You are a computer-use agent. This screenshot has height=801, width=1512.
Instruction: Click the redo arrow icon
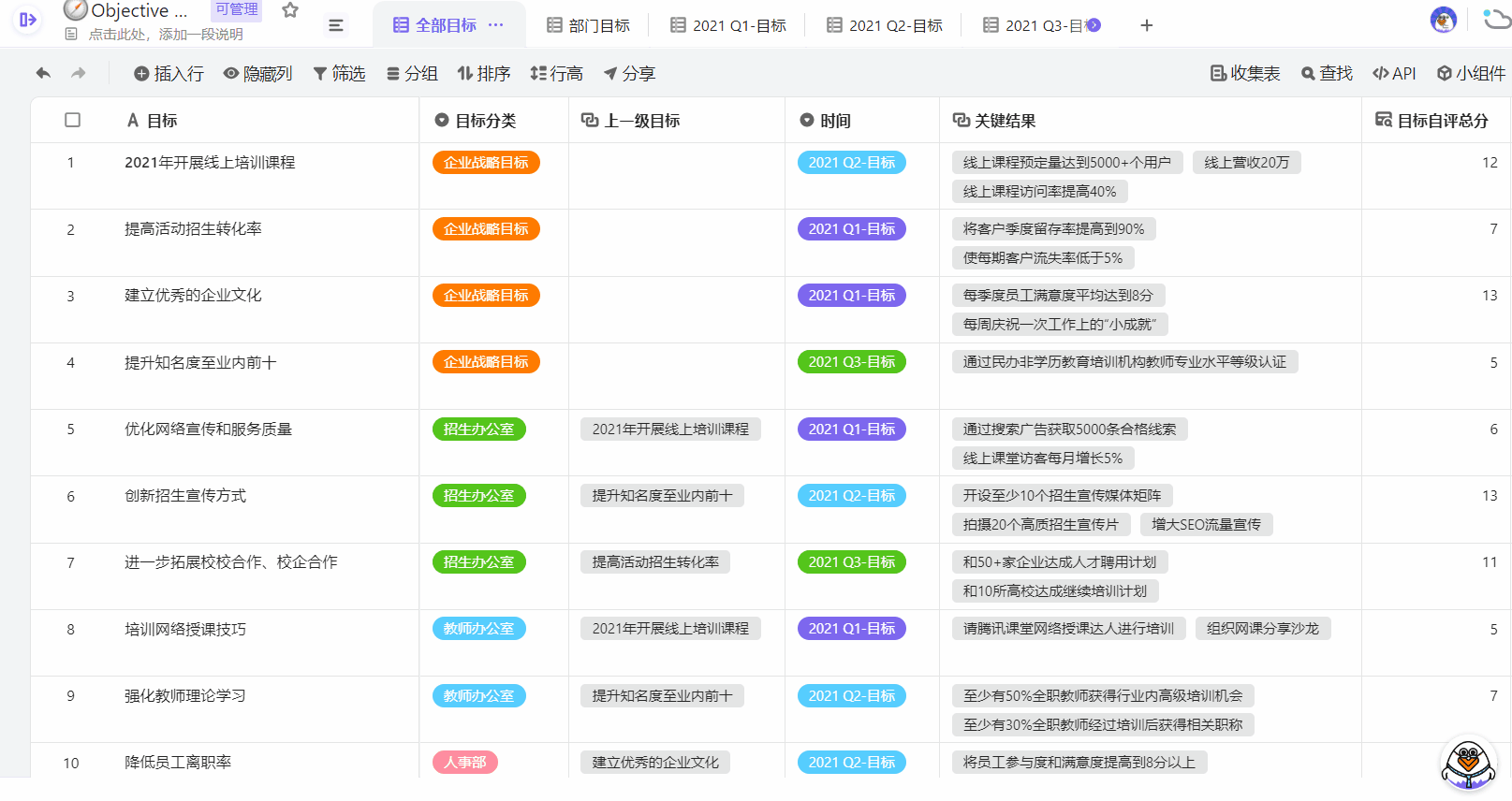point(79,73)
